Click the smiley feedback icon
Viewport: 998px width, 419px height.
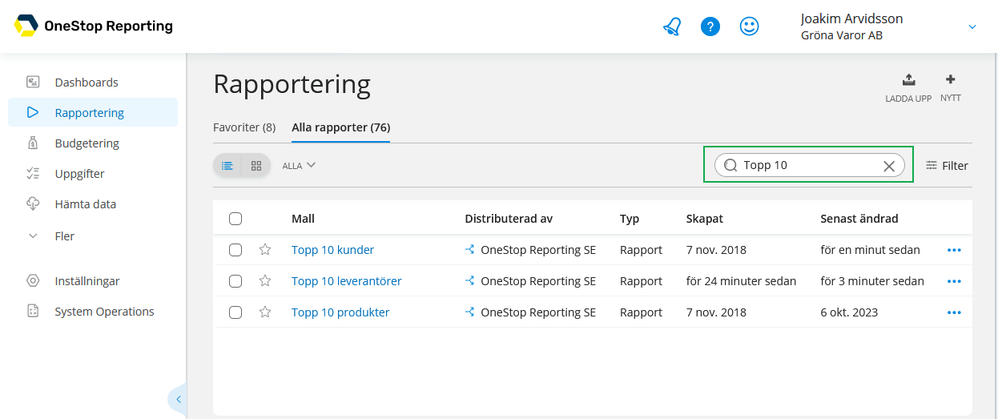749,26
